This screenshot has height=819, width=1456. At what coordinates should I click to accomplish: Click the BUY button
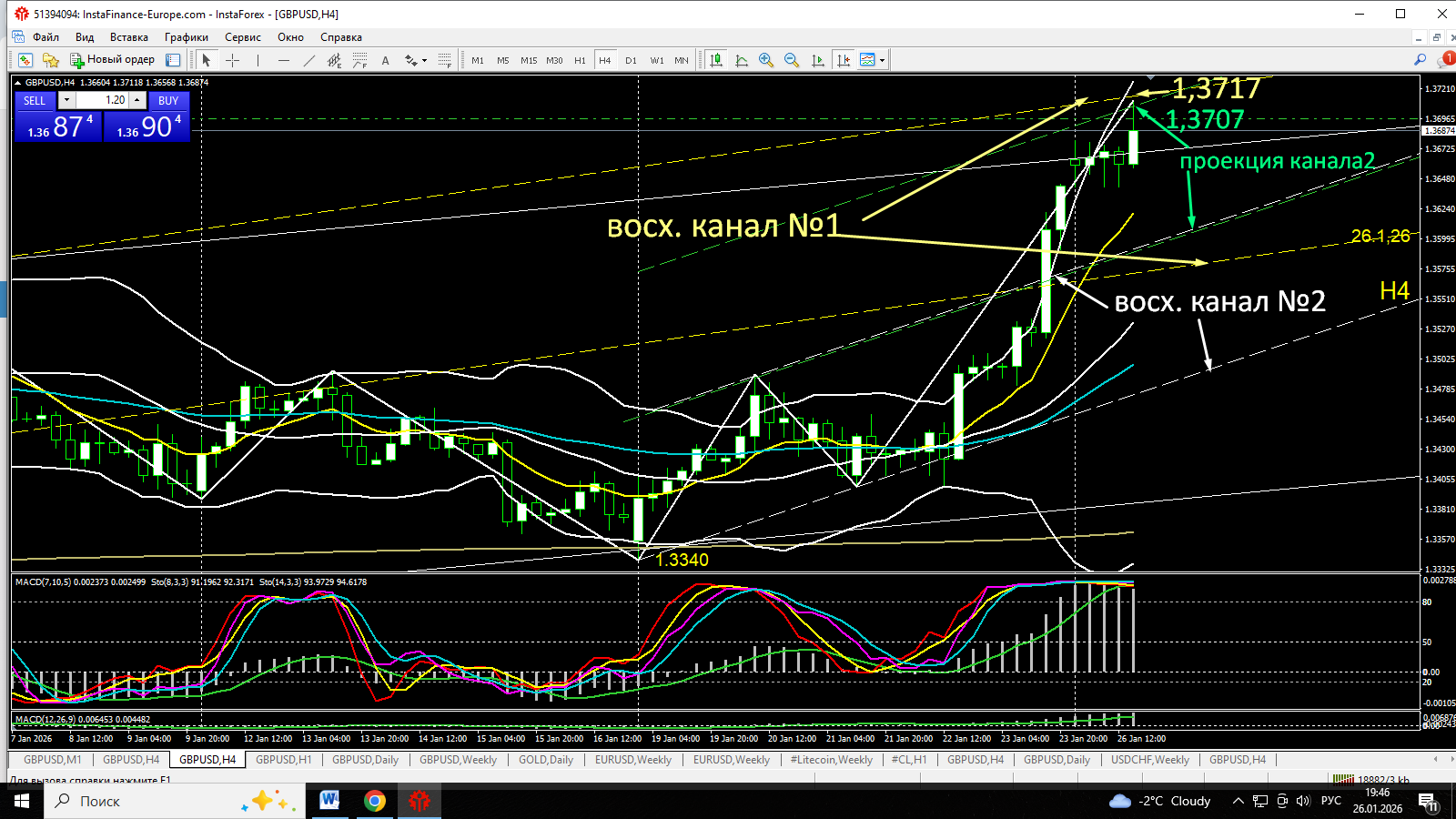[x=168, y=100]
